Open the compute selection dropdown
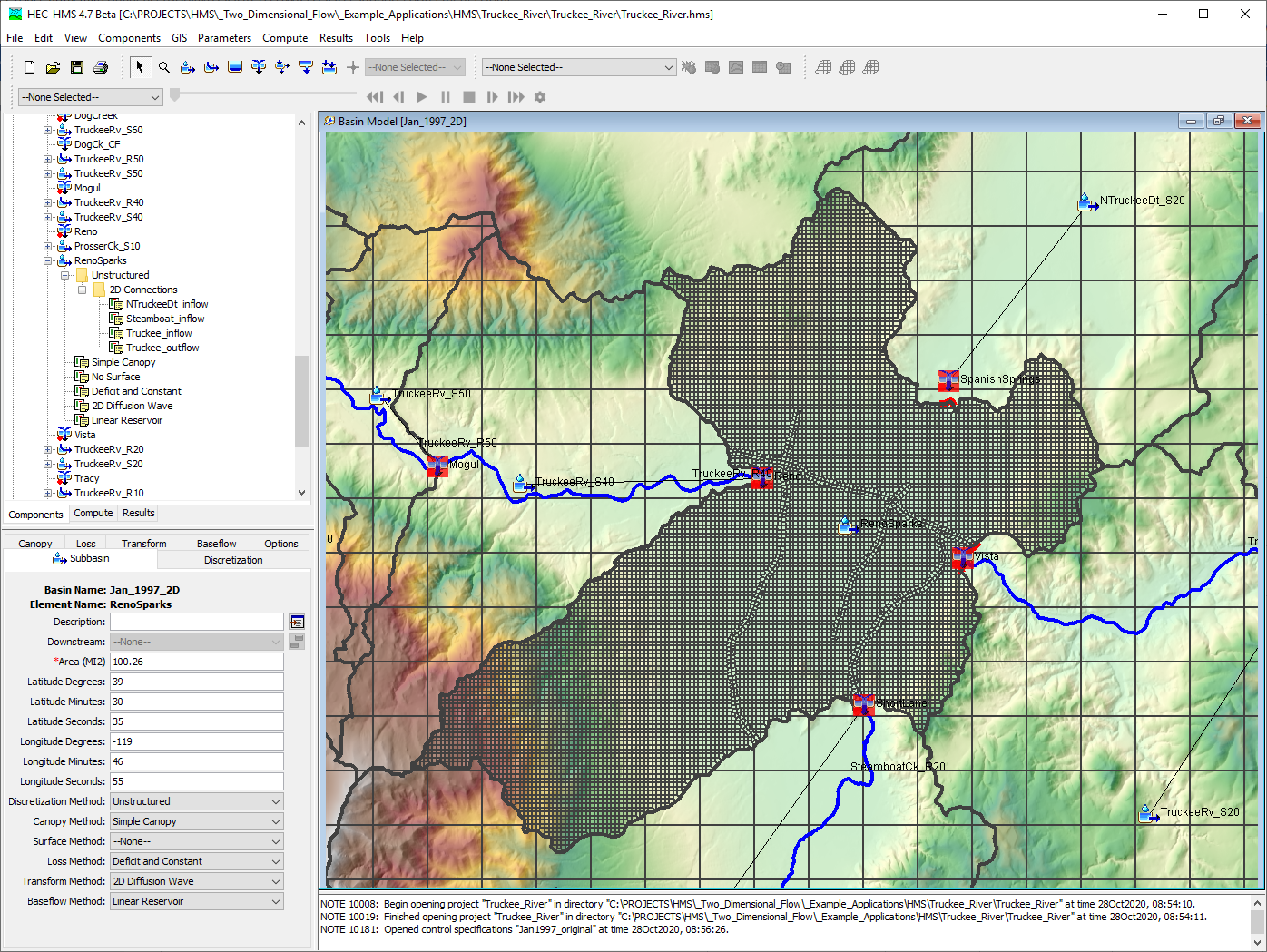 (579, 67)
